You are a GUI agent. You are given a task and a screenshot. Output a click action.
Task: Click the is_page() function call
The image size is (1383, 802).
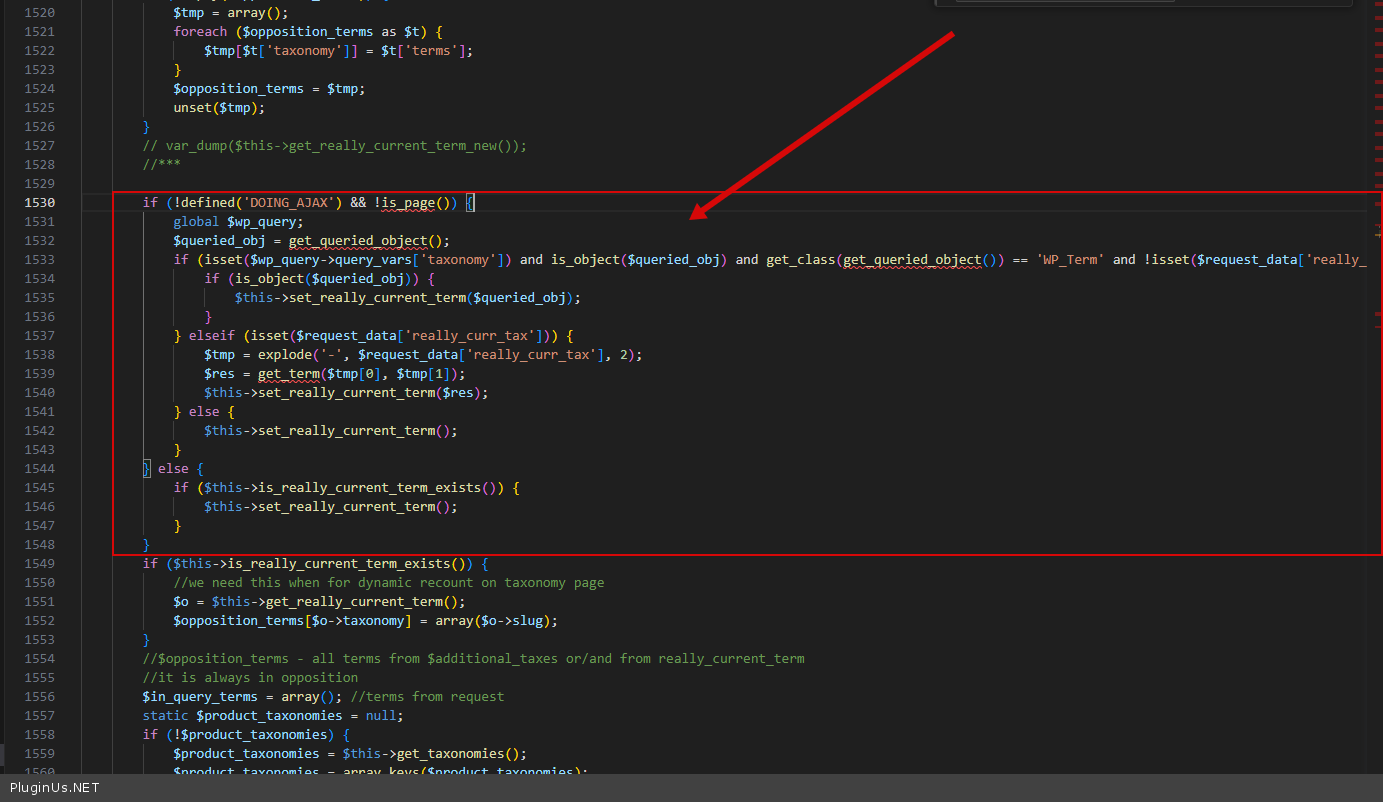[419, 203]
